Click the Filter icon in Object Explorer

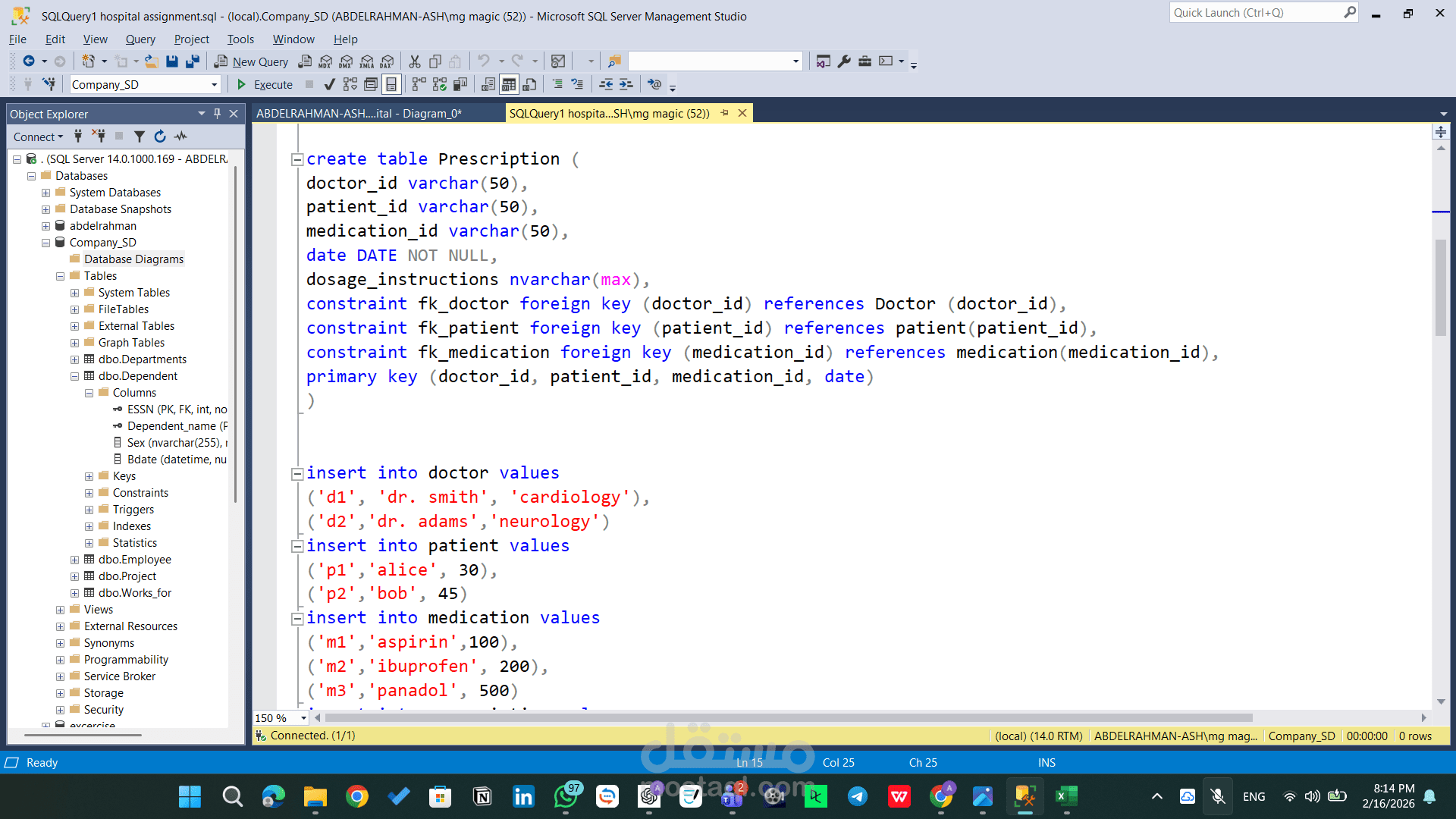pos(140,136)
